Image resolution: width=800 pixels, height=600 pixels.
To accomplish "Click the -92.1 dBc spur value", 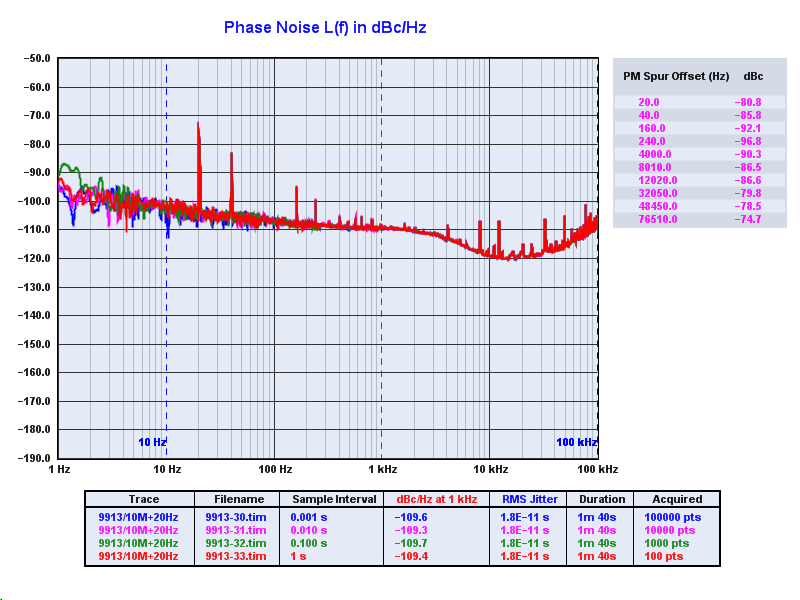I will [x=747, y=129].
